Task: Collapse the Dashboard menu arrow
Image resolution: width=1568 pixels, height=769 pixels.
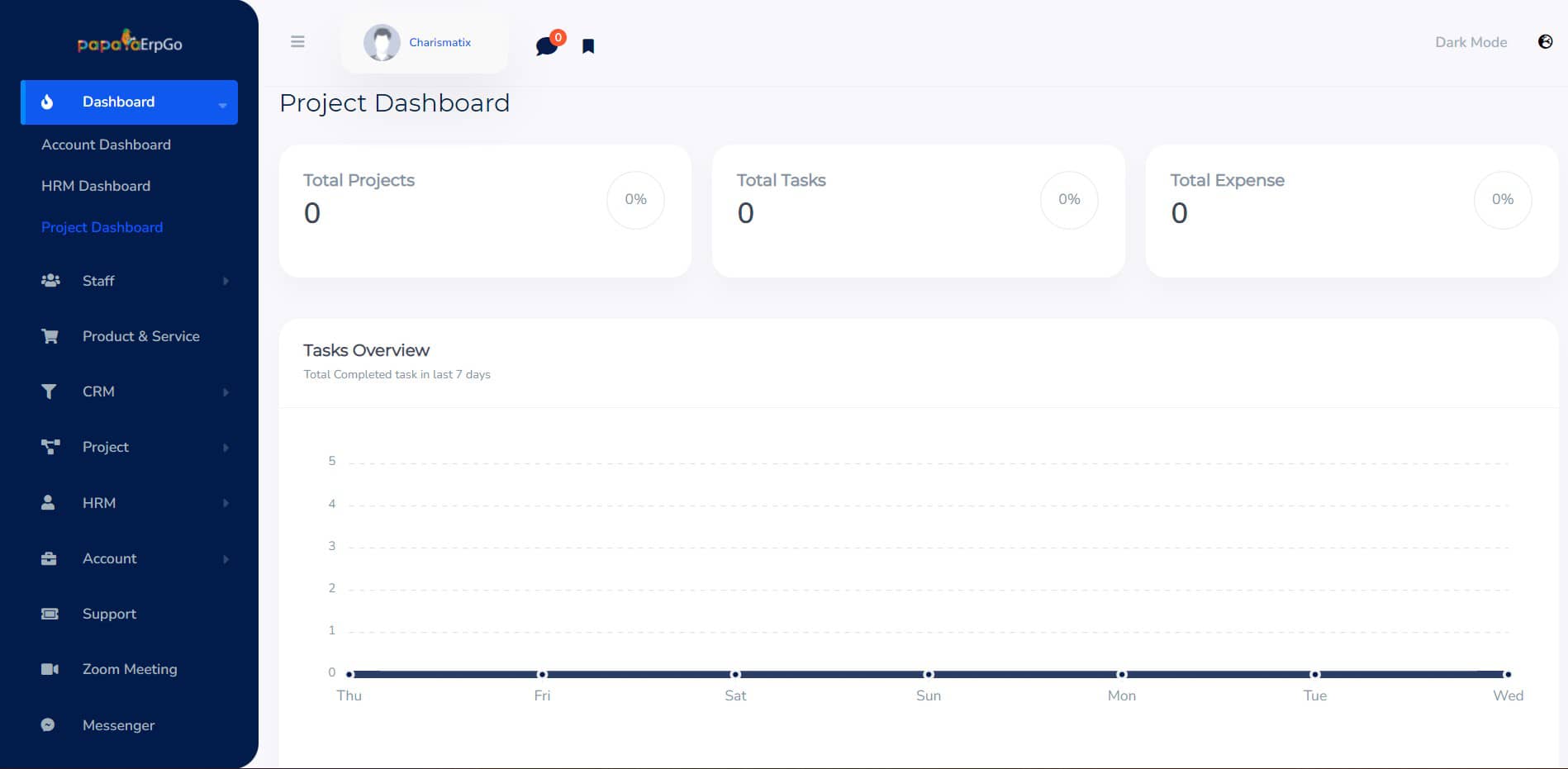Action: (222, 105)
